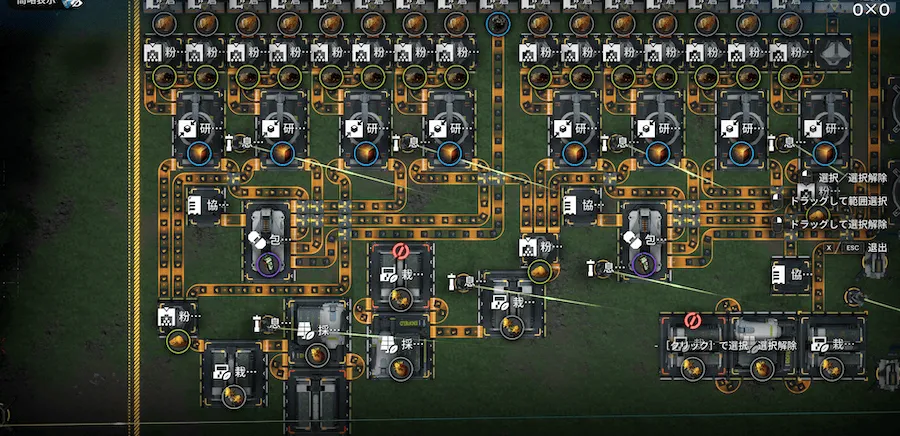
Task: Select the blue-circled item on the central vertical belt
Action: tap(498, 24)
